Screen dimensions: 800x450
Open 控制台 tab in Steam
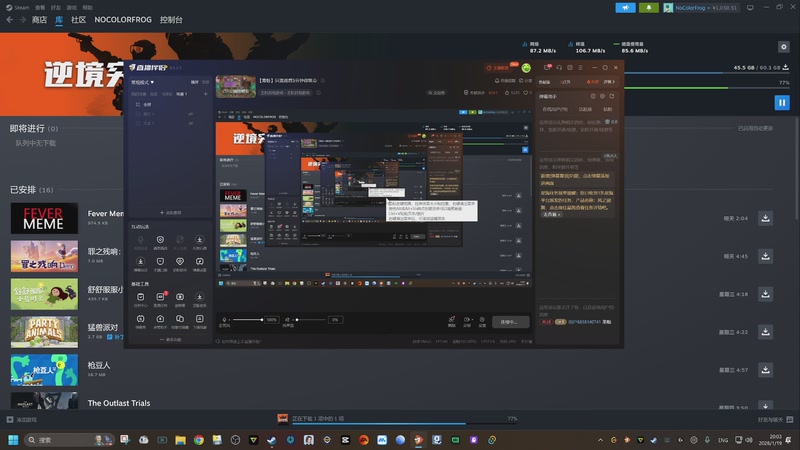(x=171, y=19)
